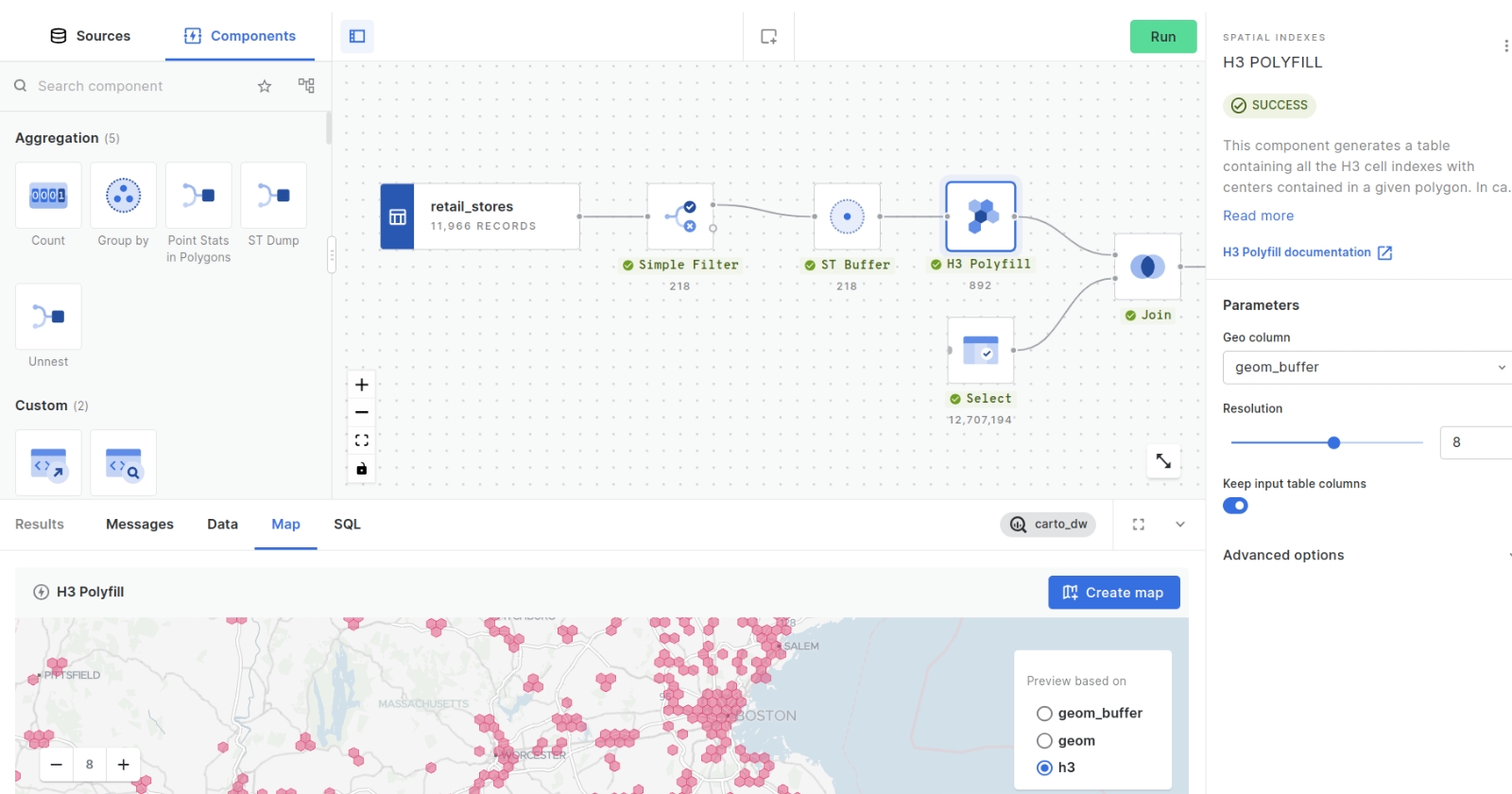
Task: Toggle Keep input table columns switch
Action: coord(1235,506)
